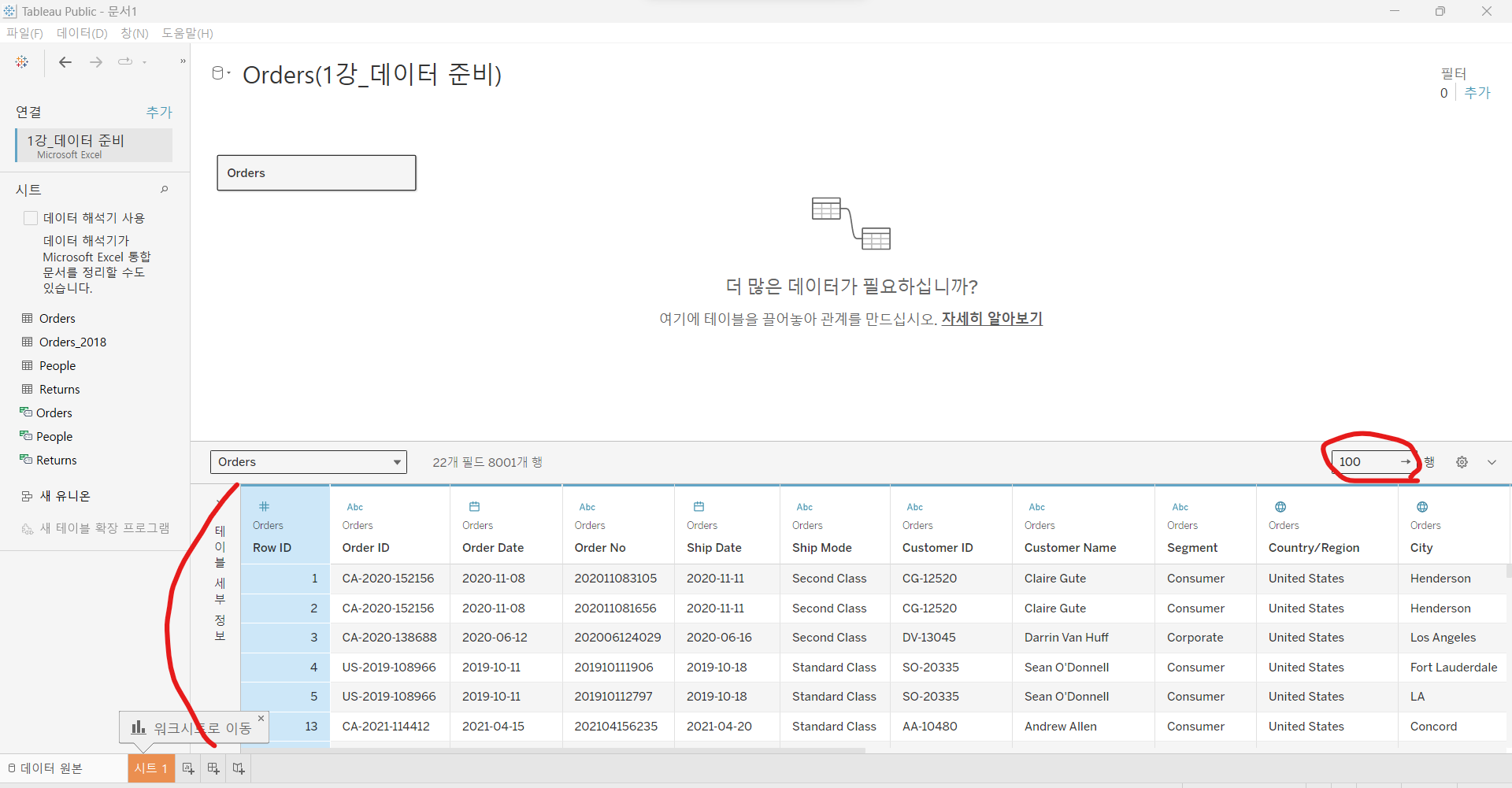Collapse the data grid with the chevron

(x=1492, y=462)
